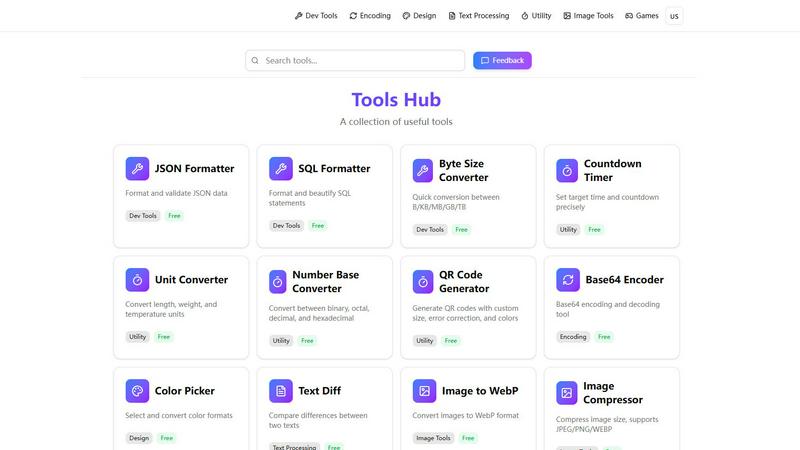Click the Countdown Timer stopwatch icon
800x450 pixels.
[x=567, y=170]
